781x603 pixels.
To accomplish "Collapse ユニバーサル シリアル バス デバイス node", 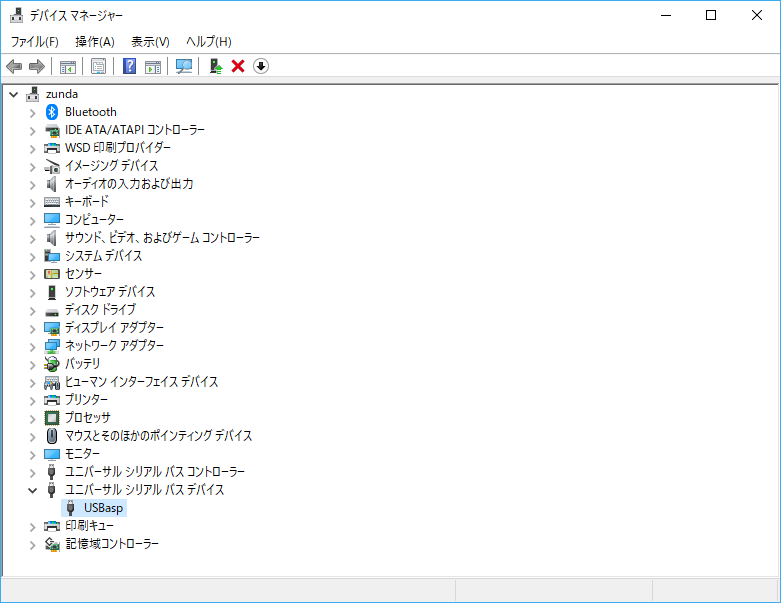I will pyautogui.click(x=33, y=490).
